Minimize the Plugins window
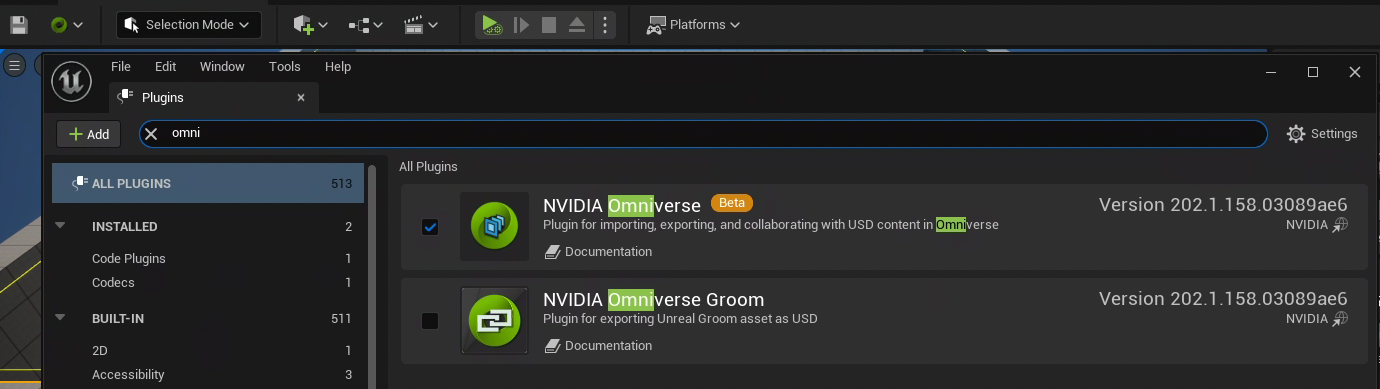The image size is (1380, 389). [1270, 72]
